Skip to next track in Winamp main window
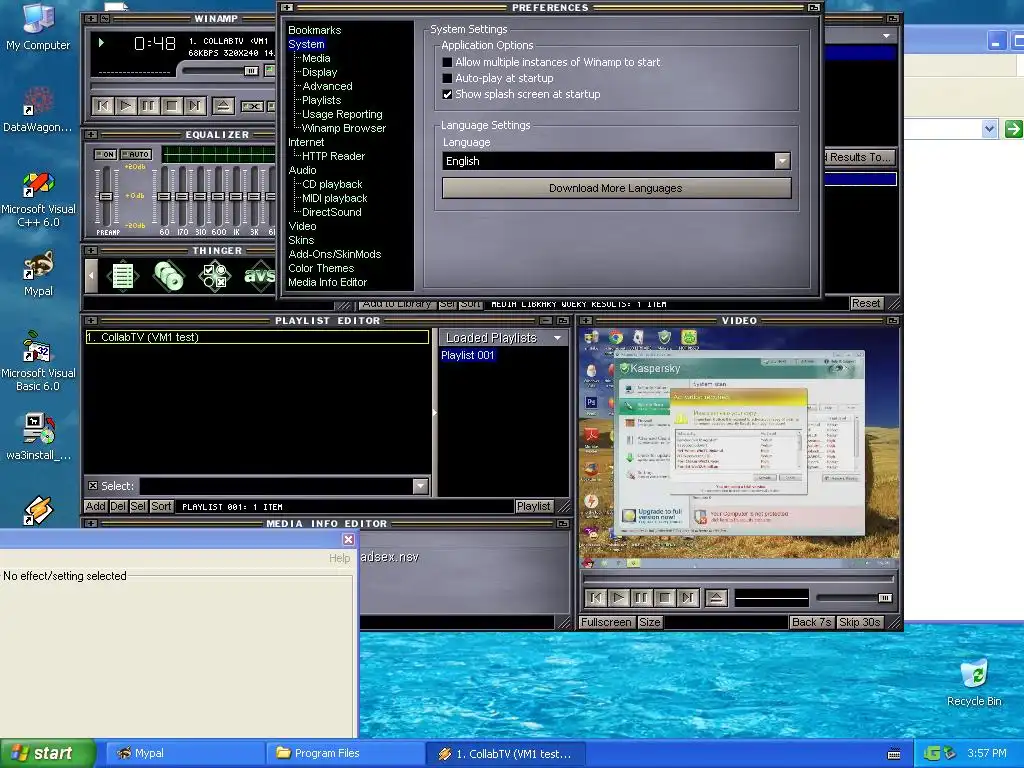Screen dimensions: 1024x768 [195, 106]
